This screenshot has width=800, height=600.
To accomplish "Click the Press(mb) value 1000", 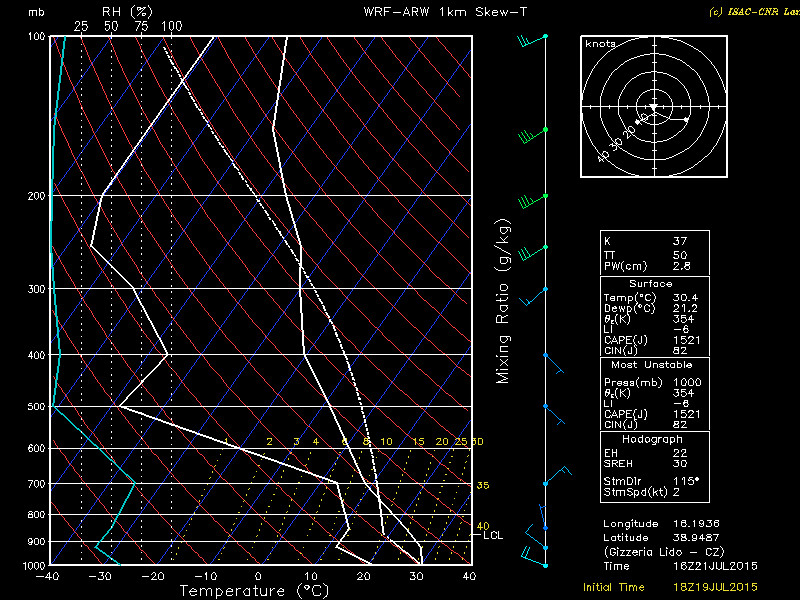I will (x=687, y=382).
